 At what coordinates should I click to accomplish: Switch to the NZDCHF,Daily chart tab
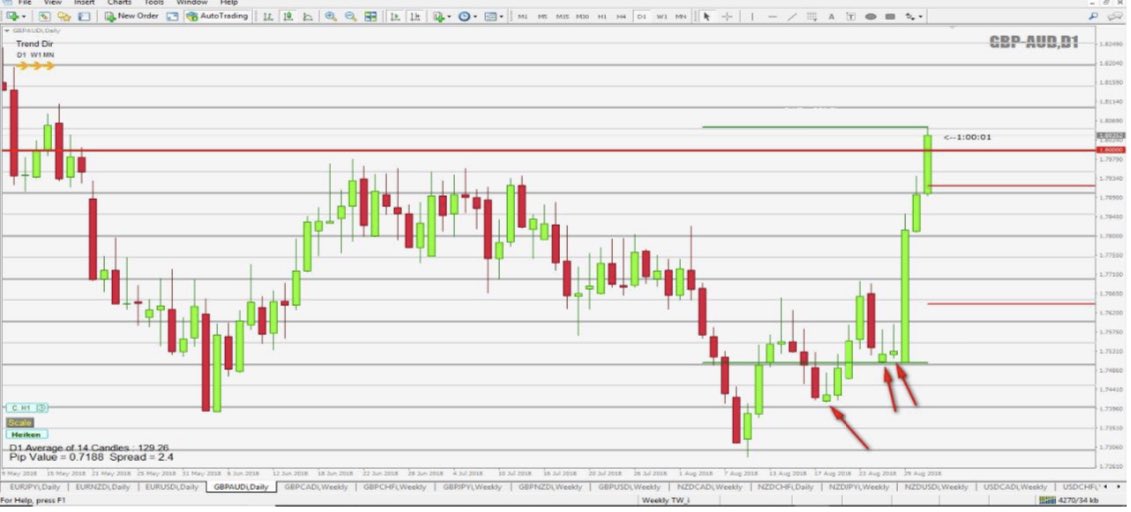coord(785,487)
